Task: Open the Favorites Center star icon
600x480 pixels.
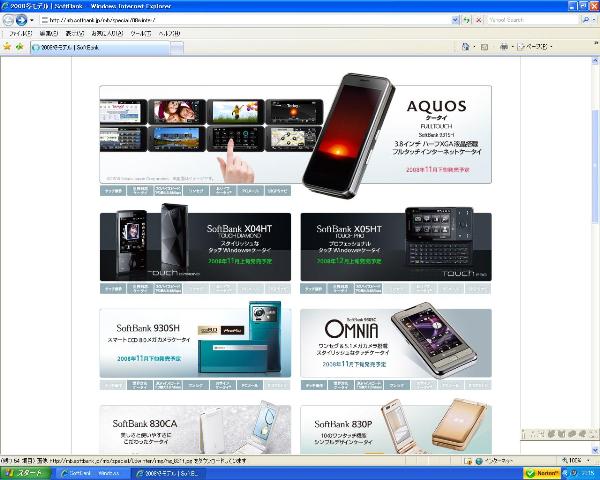Action: click(7, 47)
